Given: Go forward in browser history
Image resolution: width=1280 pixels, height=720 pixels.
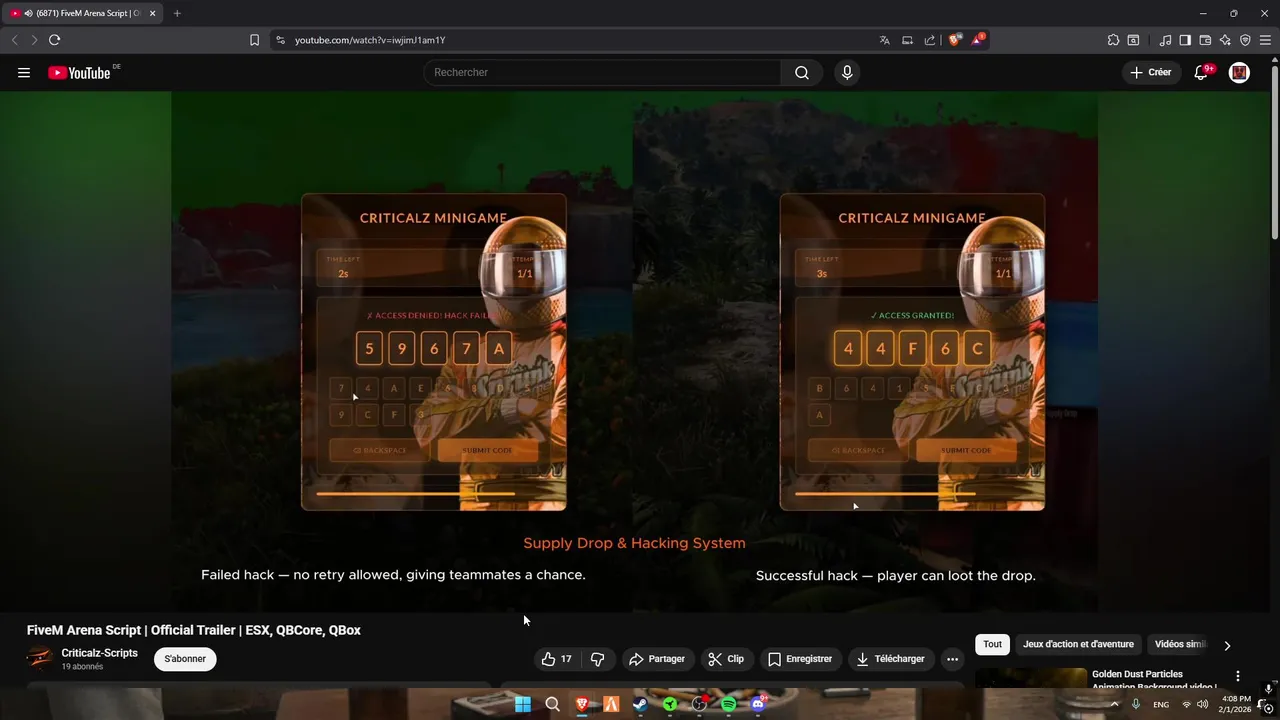Looking at the screenshot, I should [x=33, y=40].
